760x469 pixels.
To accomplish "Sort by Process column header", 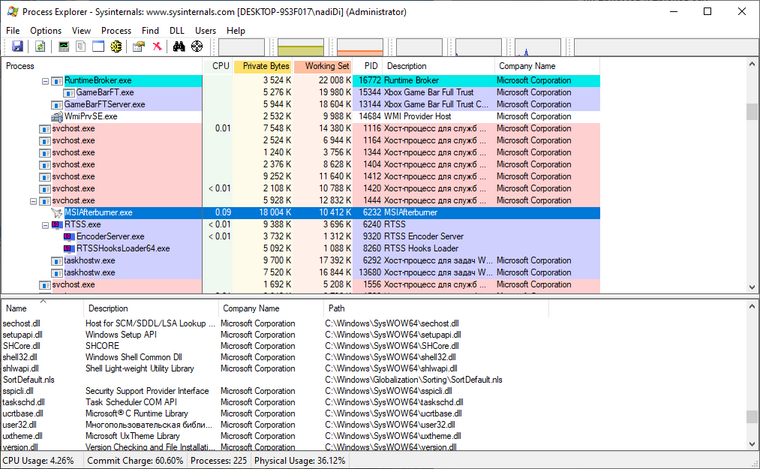I will coord(102,66).
